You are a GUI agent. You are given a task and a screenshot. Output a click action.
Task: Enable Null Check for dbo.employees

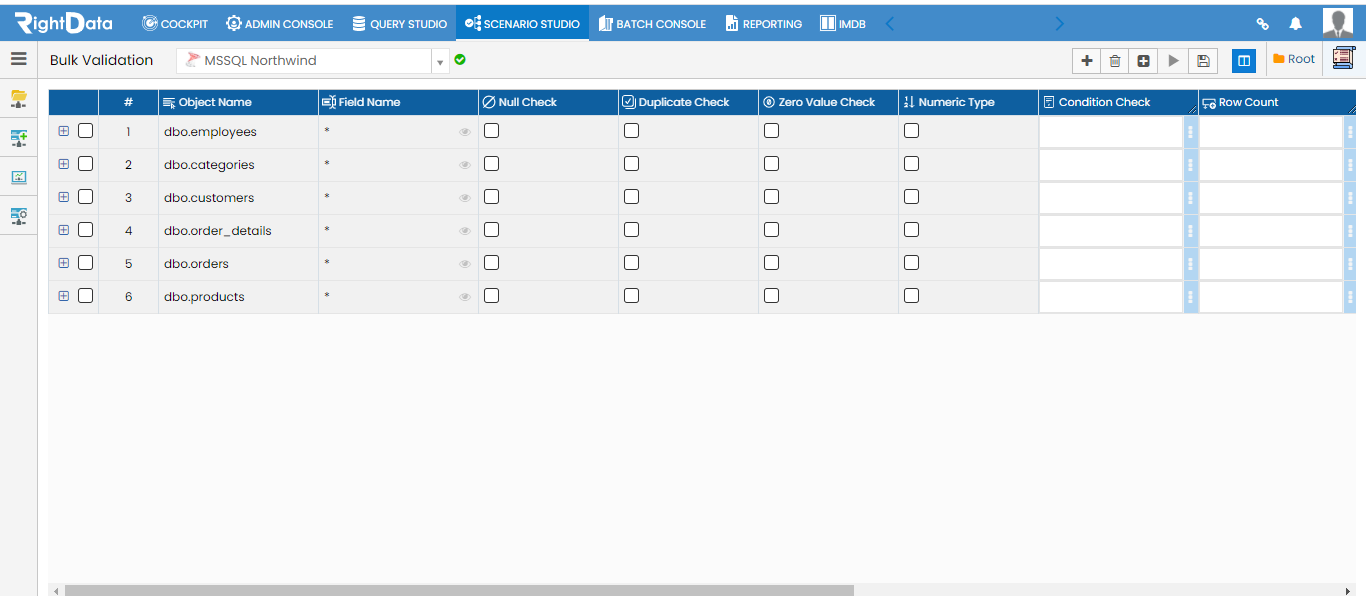pos(491,130)
